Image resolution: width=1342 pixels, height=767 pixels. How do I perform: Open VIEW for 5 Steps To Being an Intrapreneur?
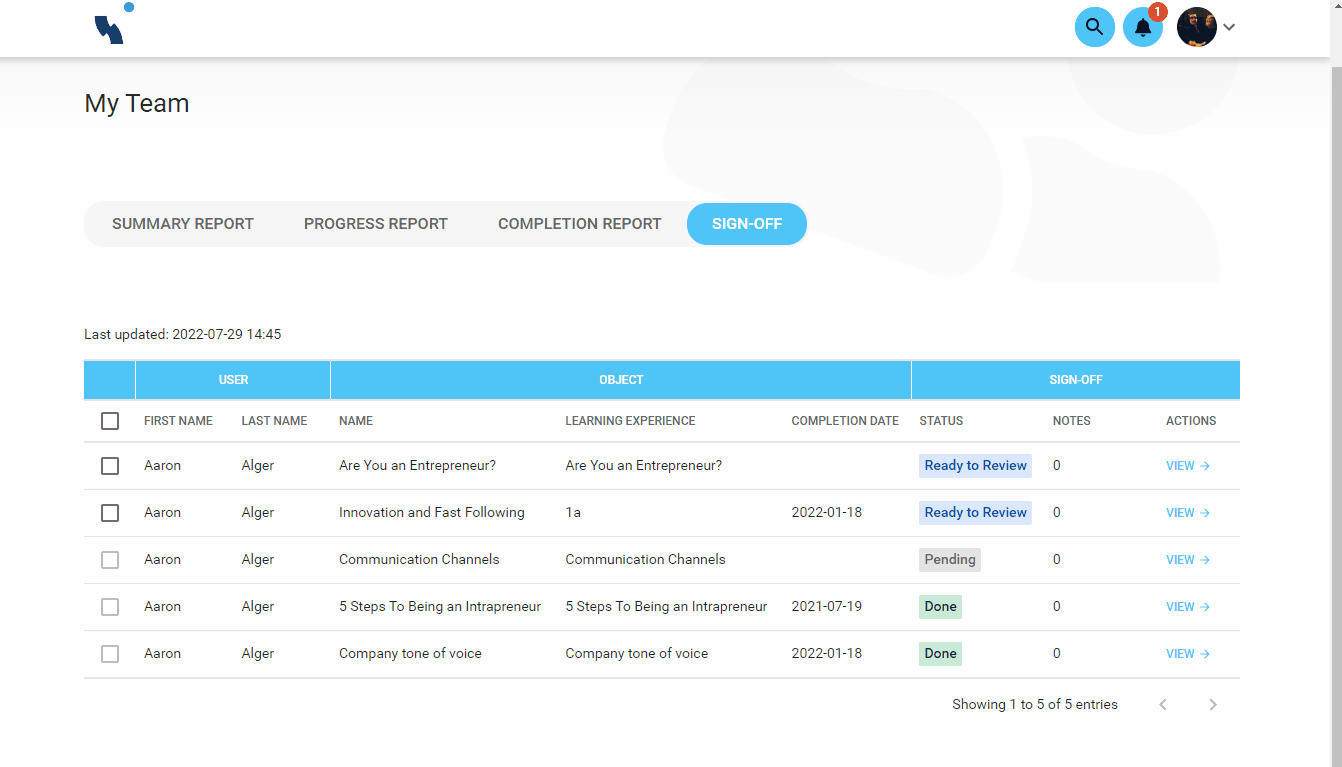(x=1181, y=606)
